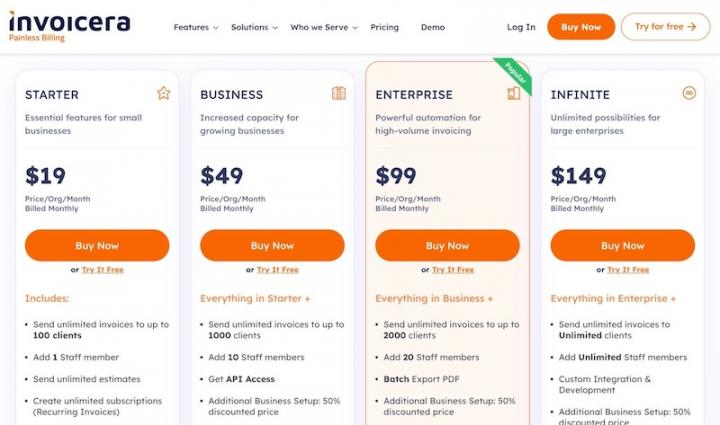Click the infinity icon on Infinite plan
Image resolution: width=720 pixels, height=425 pixels.
[688, 93]
